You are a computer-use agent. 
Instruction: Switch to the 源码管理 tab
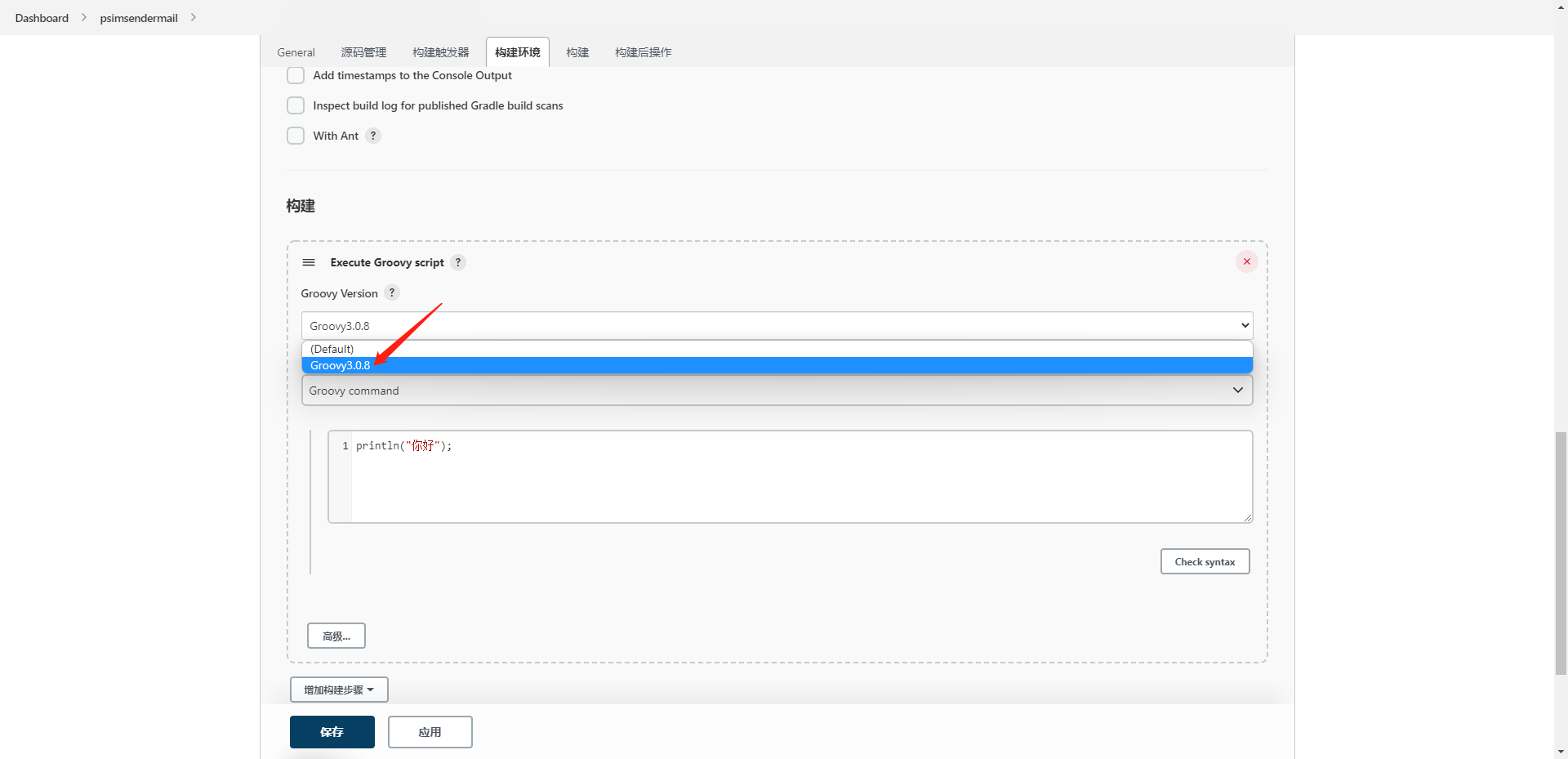click(363, 52)
